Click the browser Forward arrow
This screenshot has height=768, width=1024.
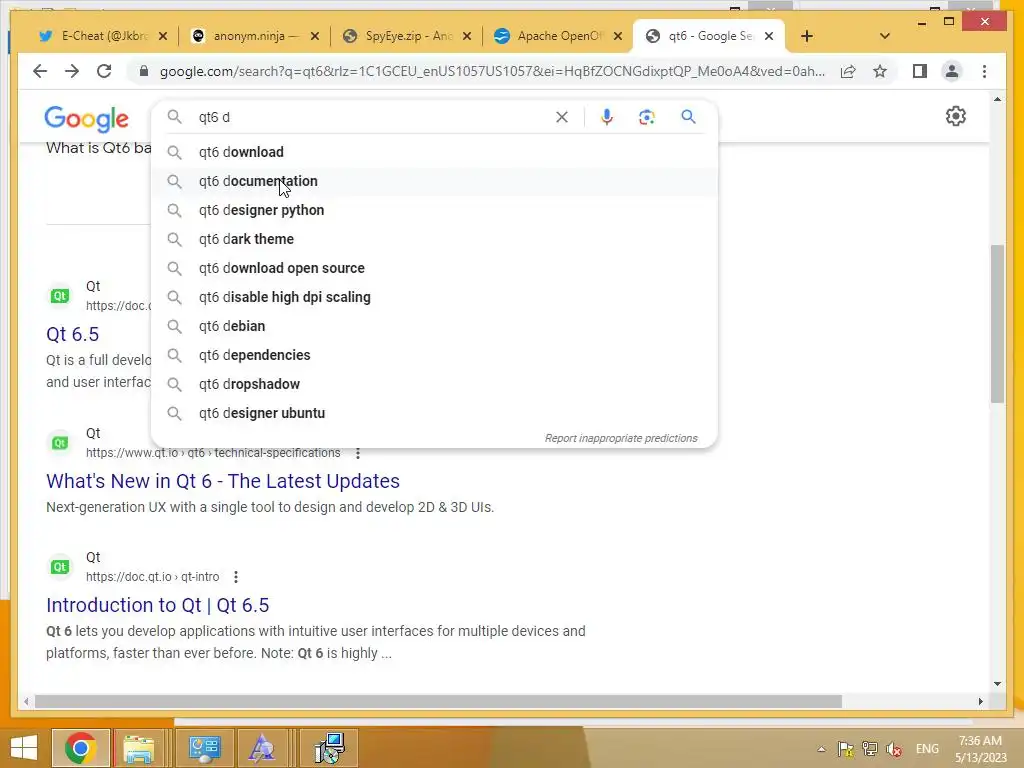(72, 71)
